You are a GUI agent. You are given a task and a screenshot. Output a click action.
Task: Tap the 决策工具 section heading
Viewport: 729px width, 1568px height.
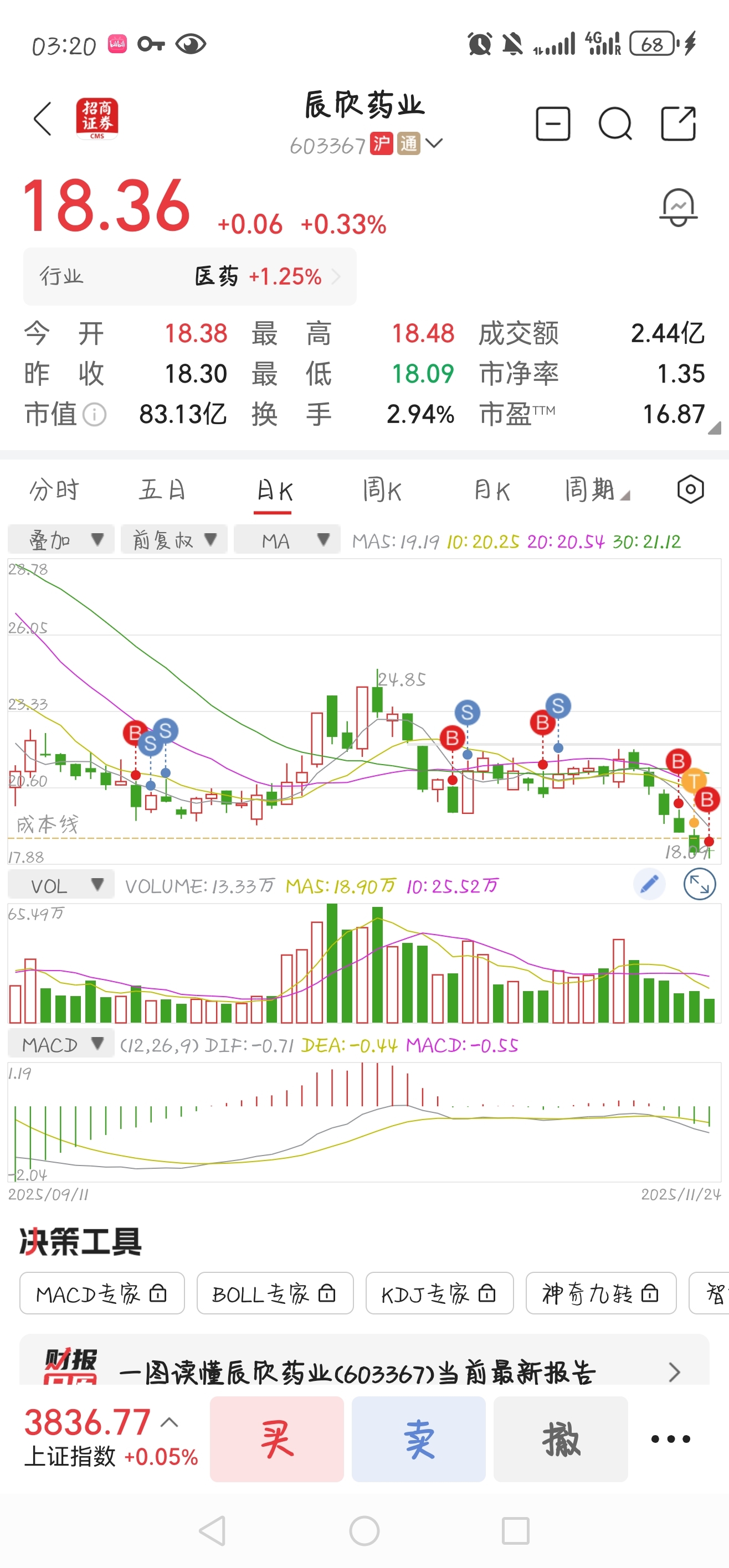(x=80, y=1242)
